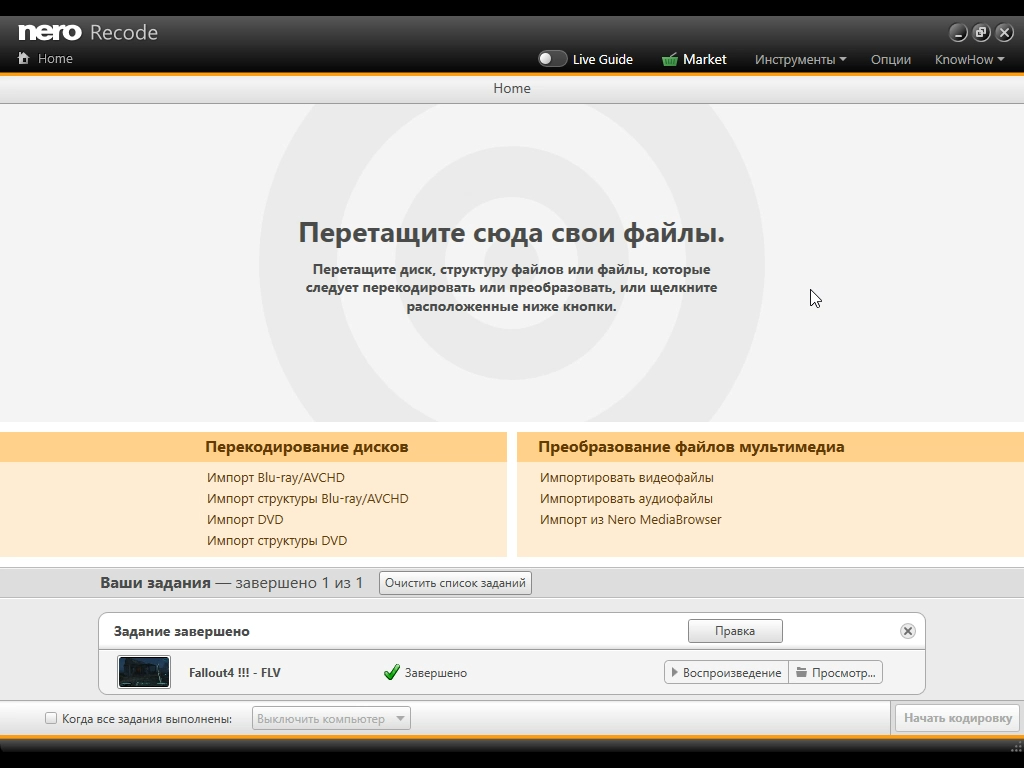Screen dimensions: 1024x768
Task: Click the Nero Recode logo
Action: click(88, 32)
